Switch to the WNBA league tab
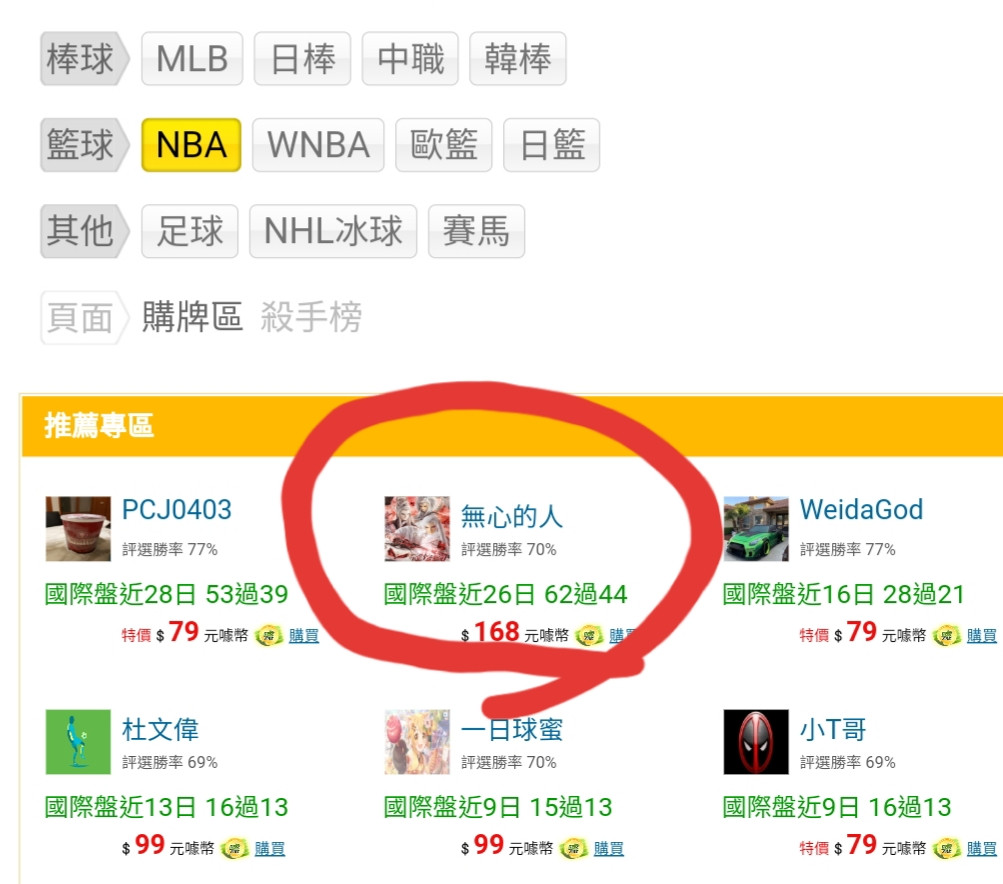The width and height of the screenshot is (1003, 884). [318, 145]
